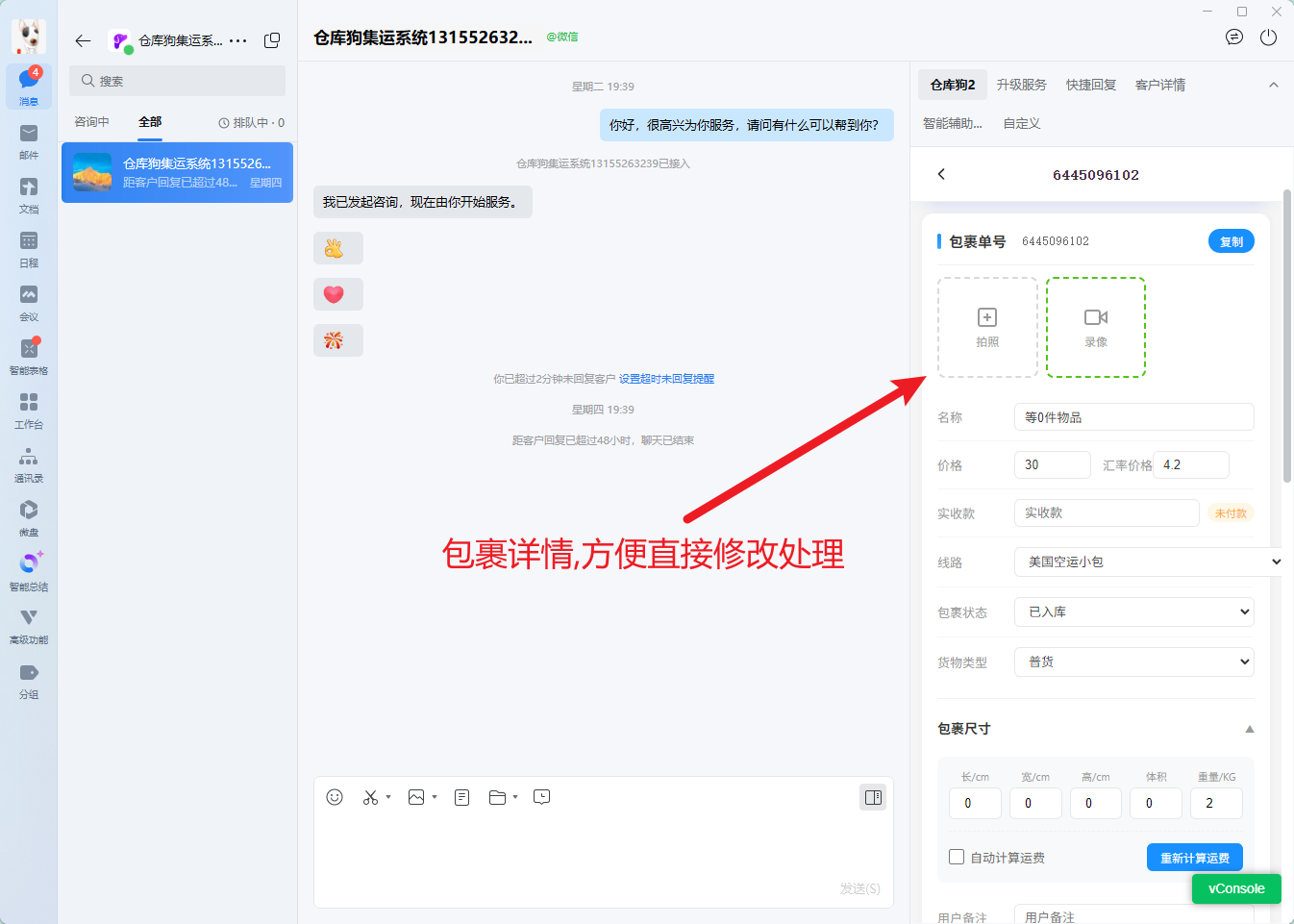Open the 分组 groups sidebar icon

[x=29, y=680]
